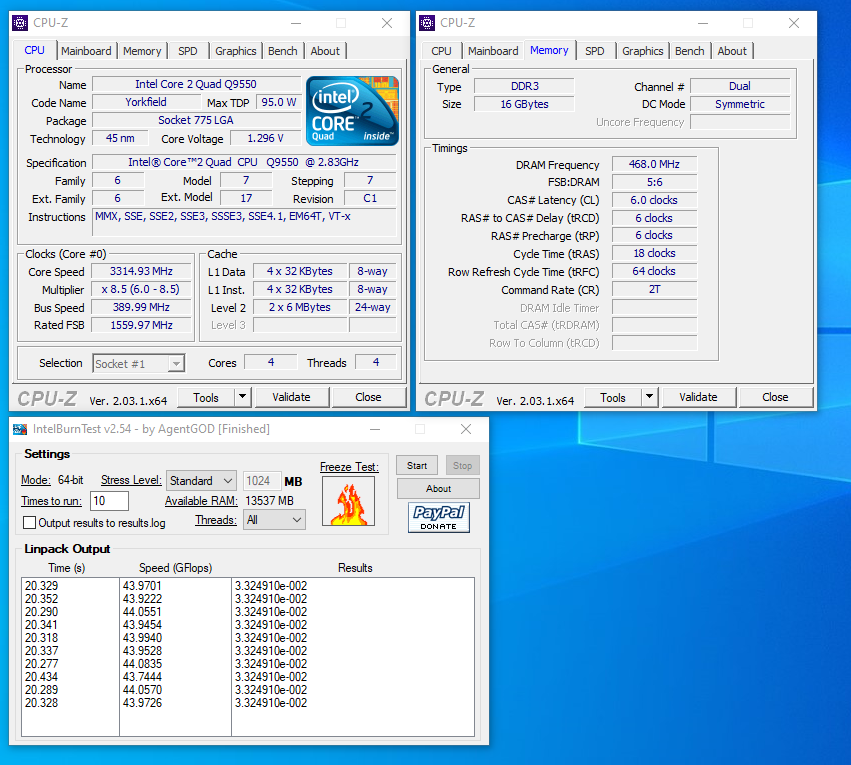Enable Output results to results.log checkbox
The height and width of the screenshot is (765, 851).
(x=30, y=523)
